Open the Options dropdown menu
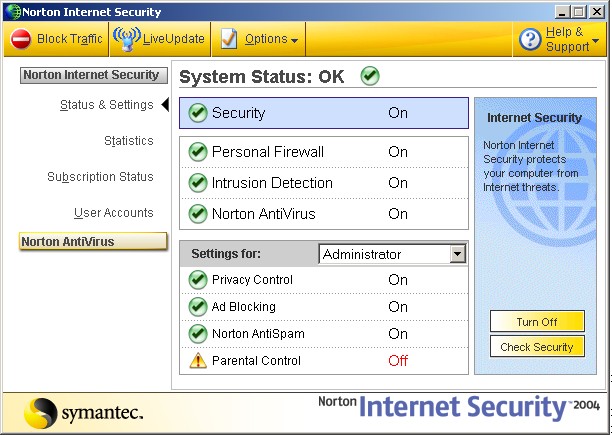Viewport: 612px width, 435px height. (259, 39)
